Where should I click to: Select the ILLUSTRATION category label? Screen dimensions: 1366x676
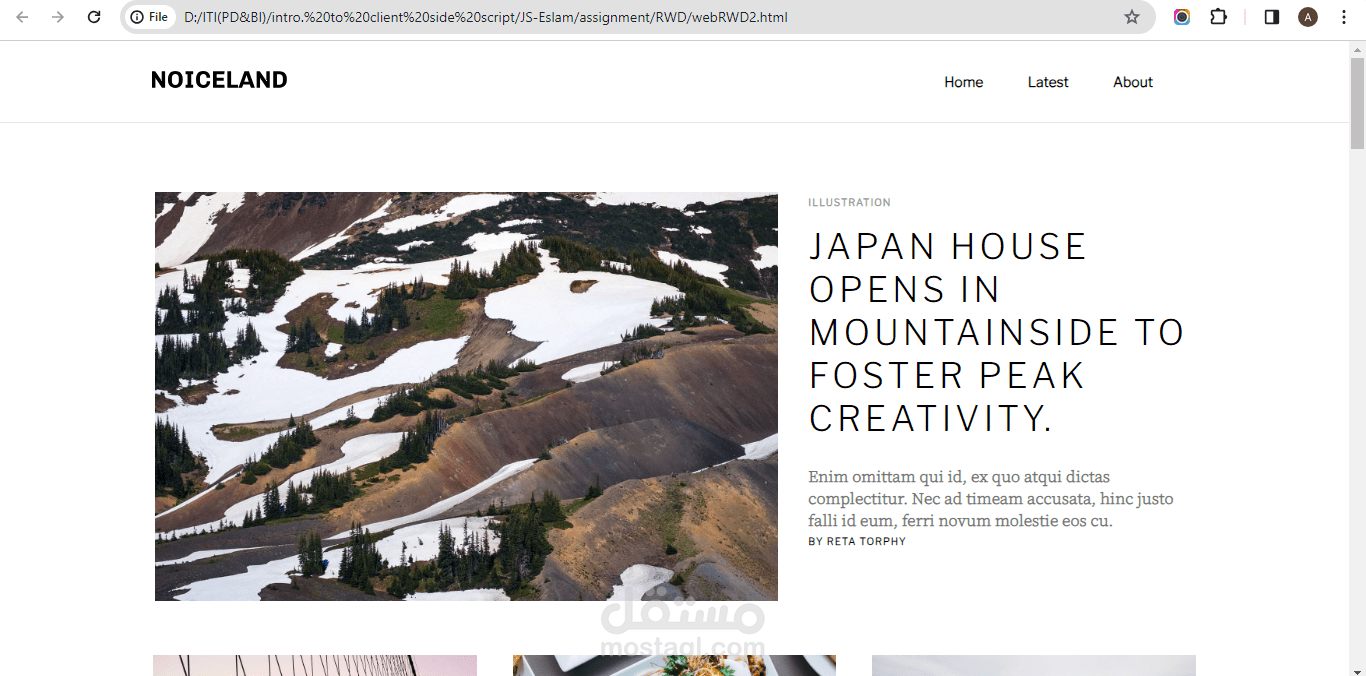point(849,202)
